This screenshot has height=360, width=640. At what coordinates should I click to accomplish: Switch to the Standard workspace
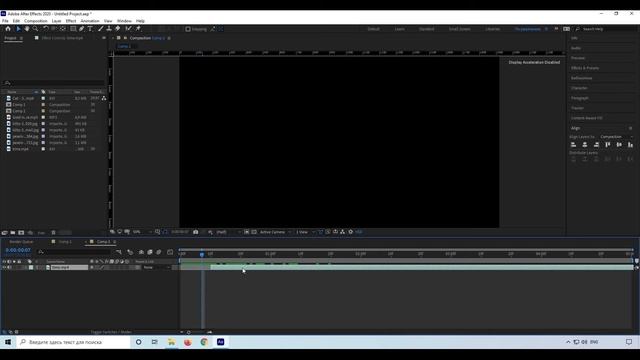(427, 29)
